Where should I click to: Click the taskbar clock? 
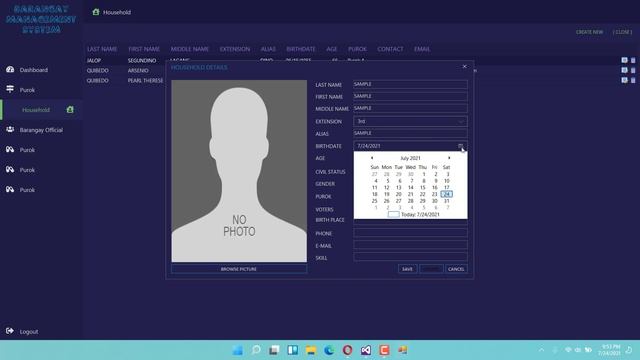tap(610, 350)
